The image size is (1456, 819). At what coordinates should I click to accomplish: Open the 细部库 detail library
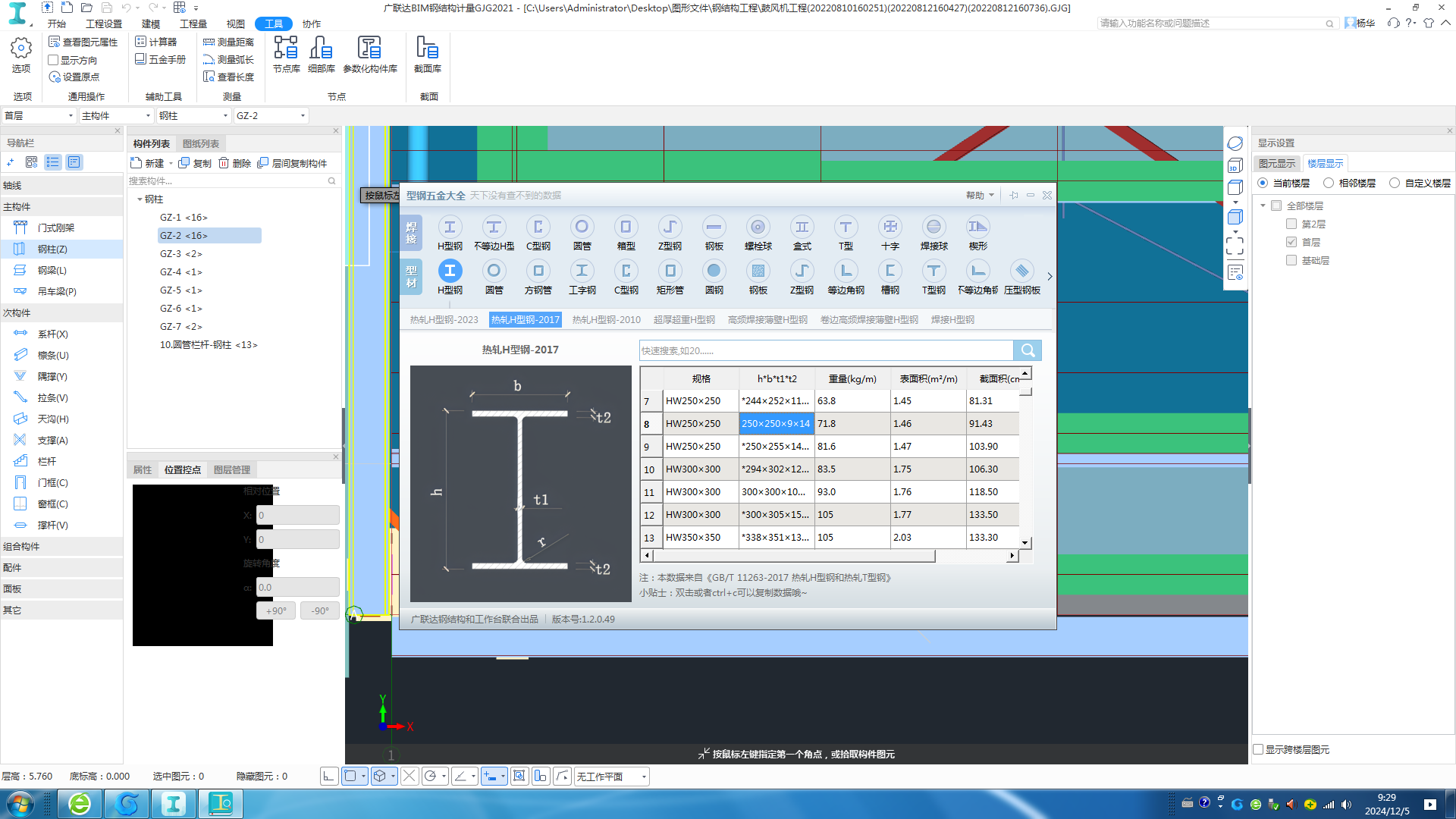[x=321, y=54]
